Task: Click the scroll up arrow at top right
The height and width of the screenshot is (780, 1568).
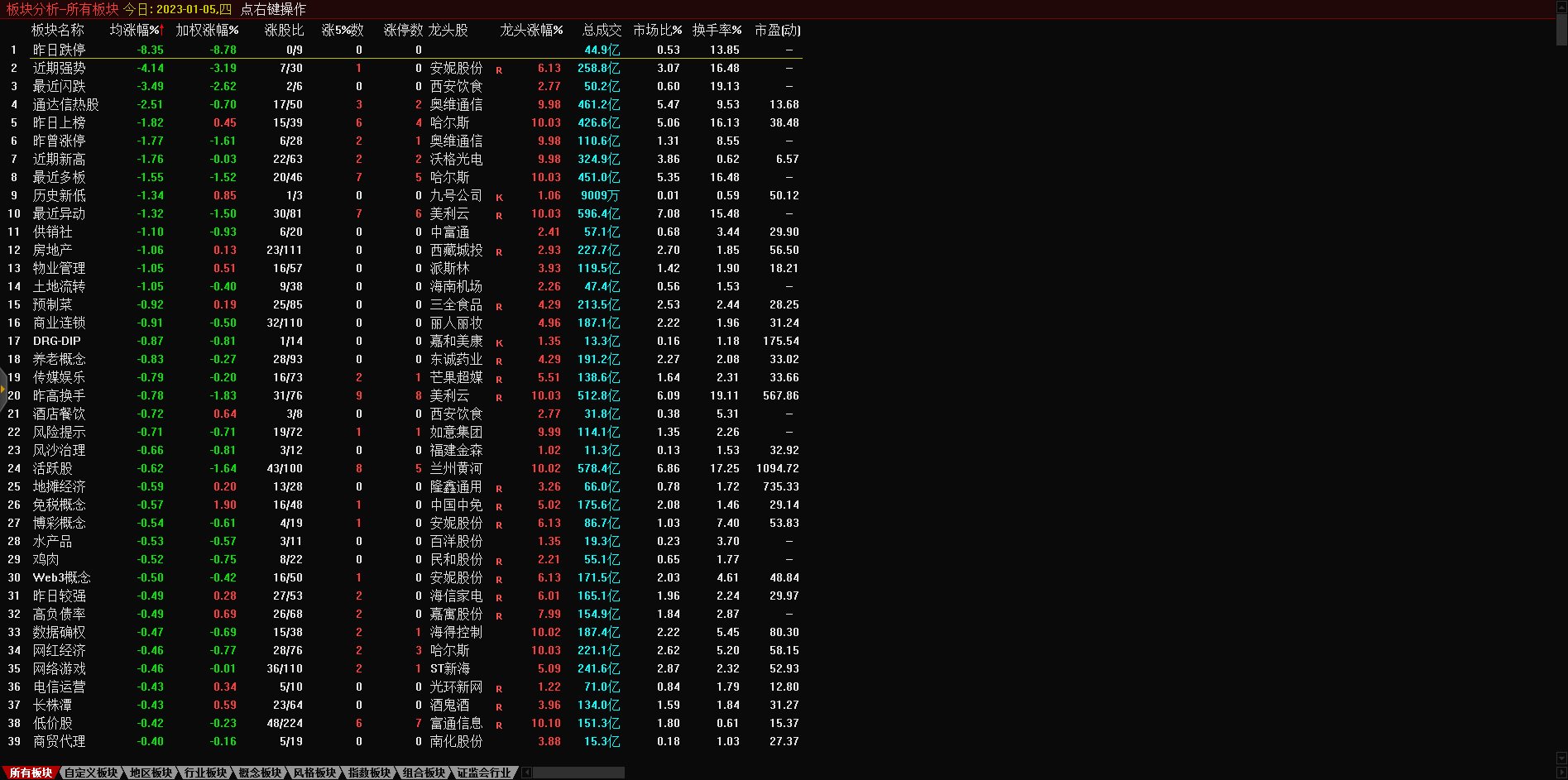Action: 1561,7
